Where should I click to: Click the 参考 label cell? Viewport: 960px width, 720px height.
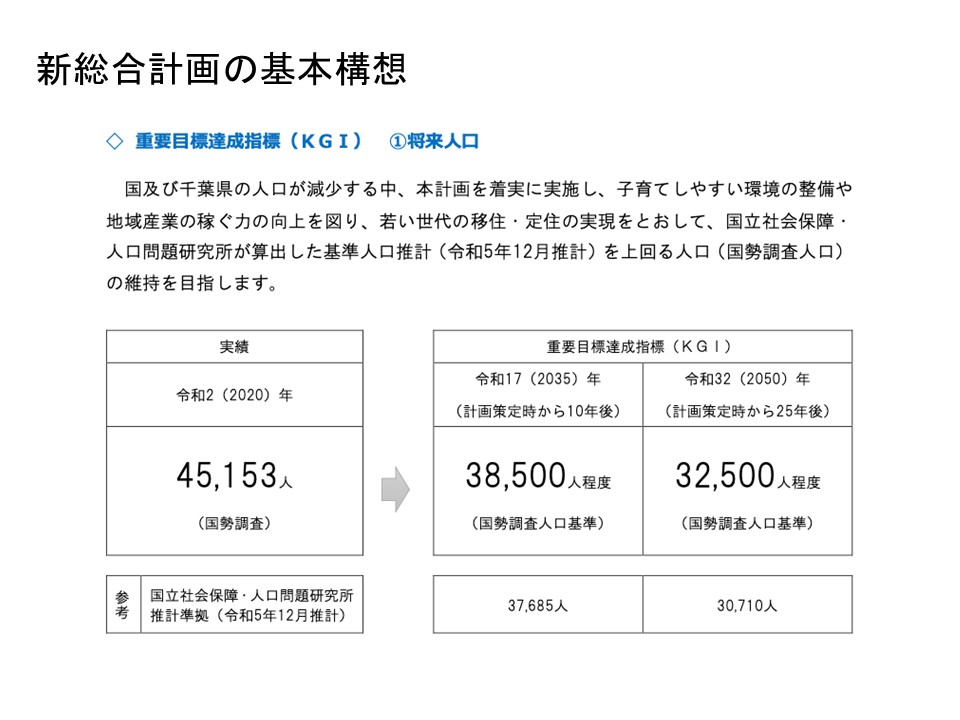122,604
